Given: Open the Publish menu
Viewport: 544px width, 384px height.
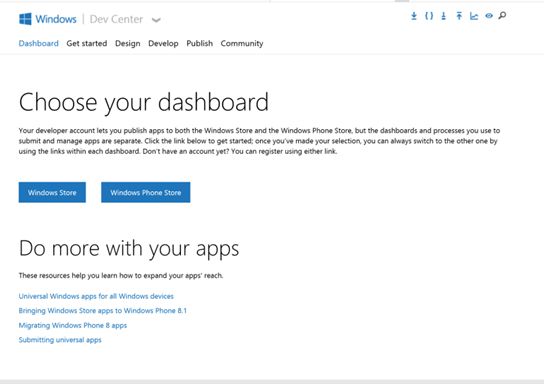Looking at the screenshot, I should click(x=199, y=43).
